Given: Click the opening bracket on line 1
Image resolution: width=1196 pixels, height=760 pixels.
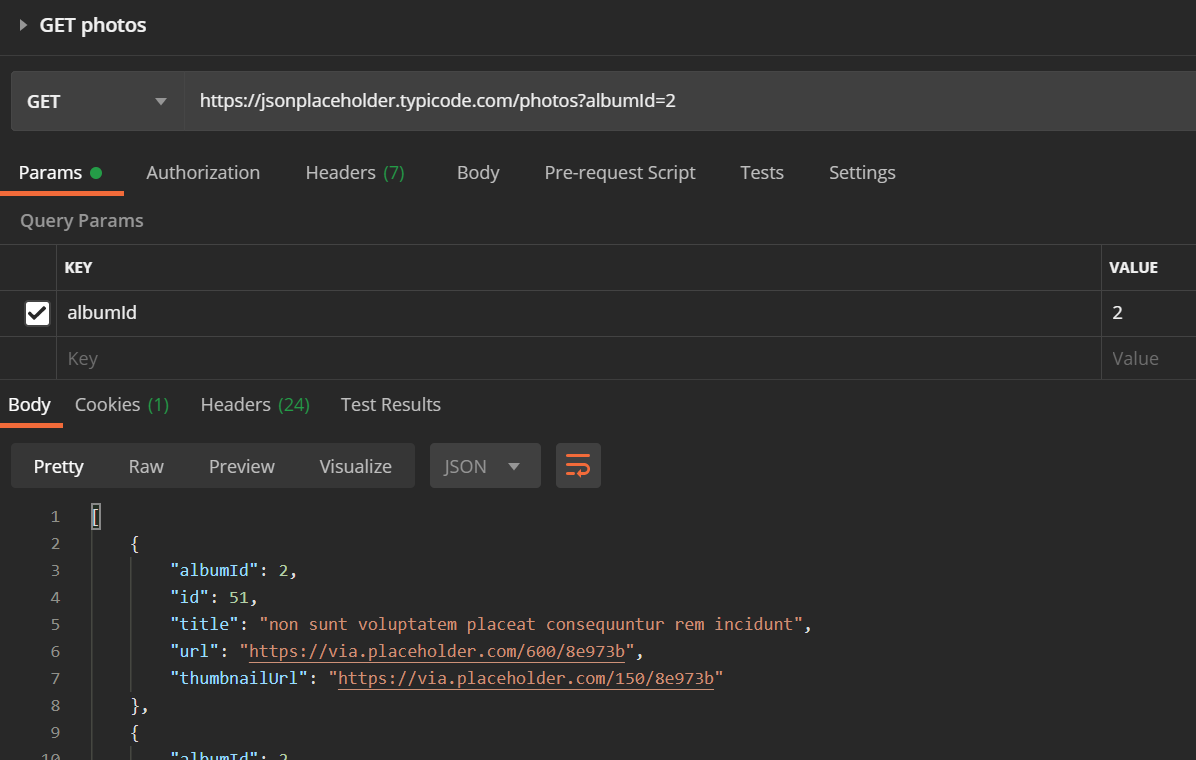Looking at the screenshot, I should pos(96,517).
